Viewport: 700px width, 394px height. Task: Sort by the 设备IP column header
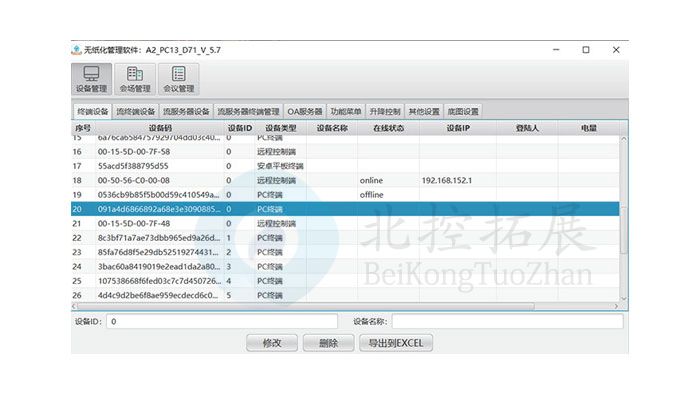click(x=458, y=128)
